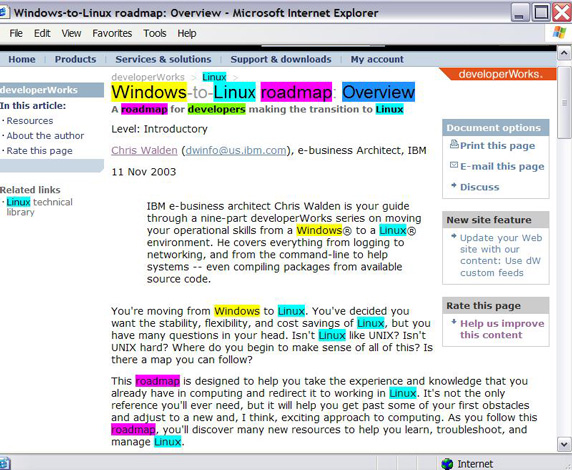Click Help us improve this content link
The image size is (572, 470).
pos(502,329)
